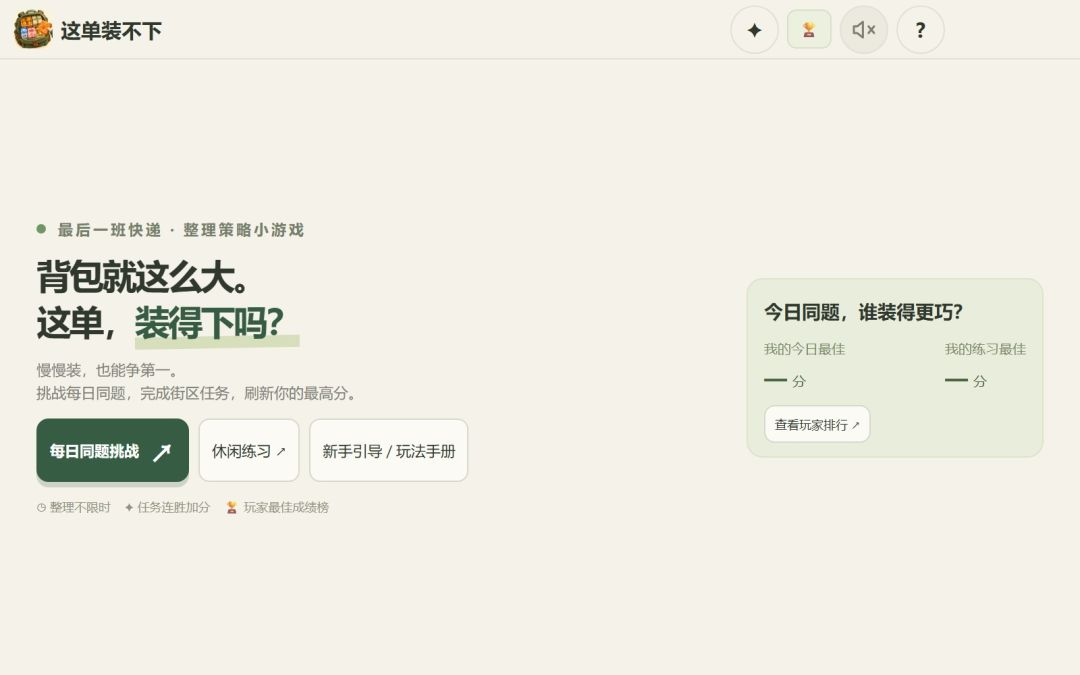
Task: Click the 我的今日最佳 score label
Action: [804, 349]
